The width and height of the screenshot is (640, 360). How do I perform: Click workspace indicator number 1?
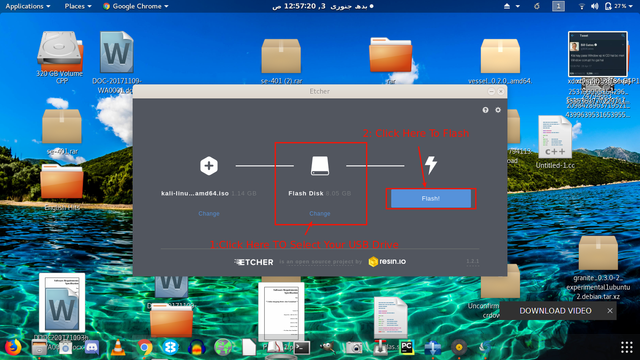click(558, 6)
